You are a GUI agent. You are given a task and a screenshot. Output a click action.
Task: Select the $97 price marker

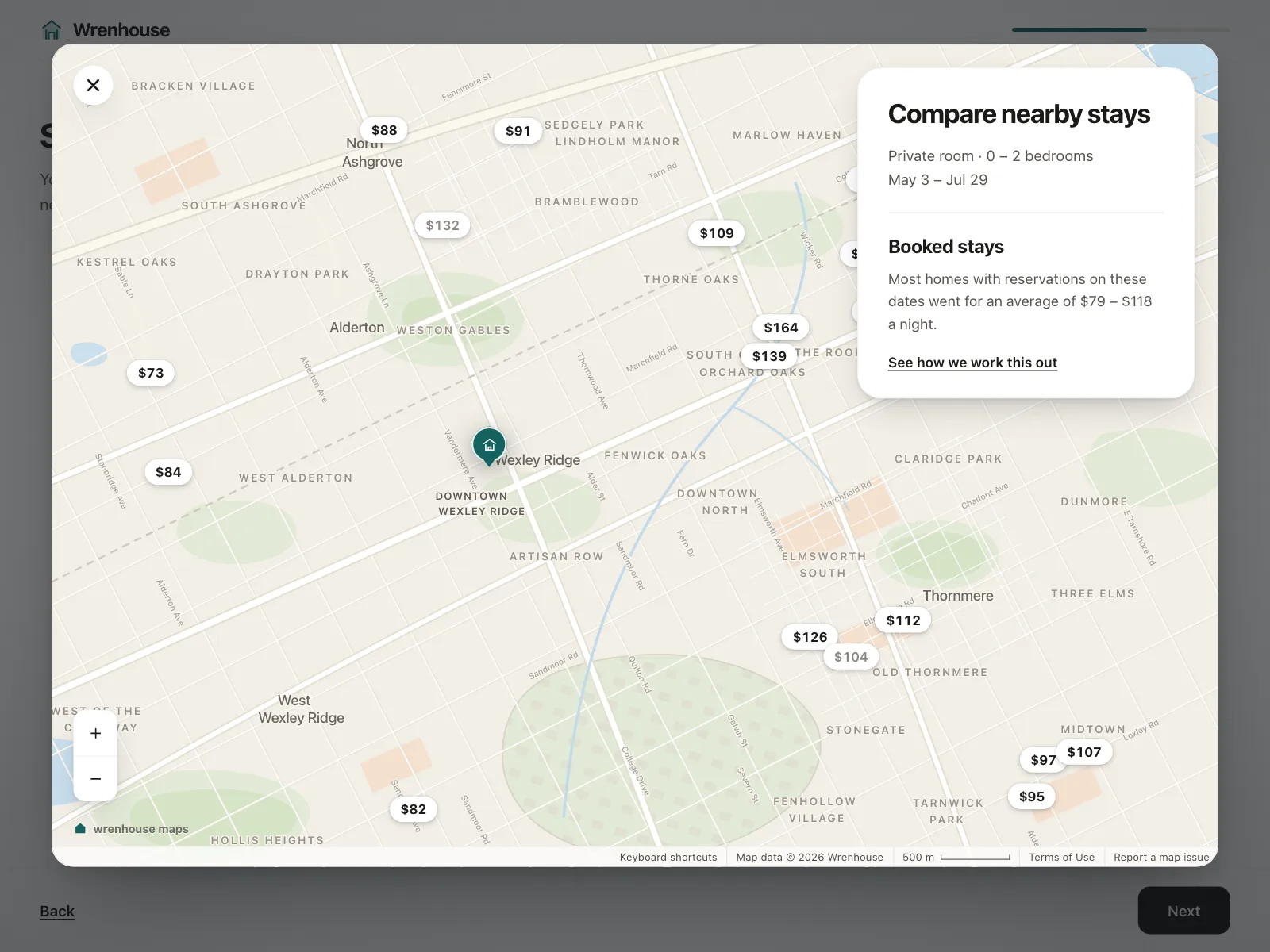[1041, 760]
